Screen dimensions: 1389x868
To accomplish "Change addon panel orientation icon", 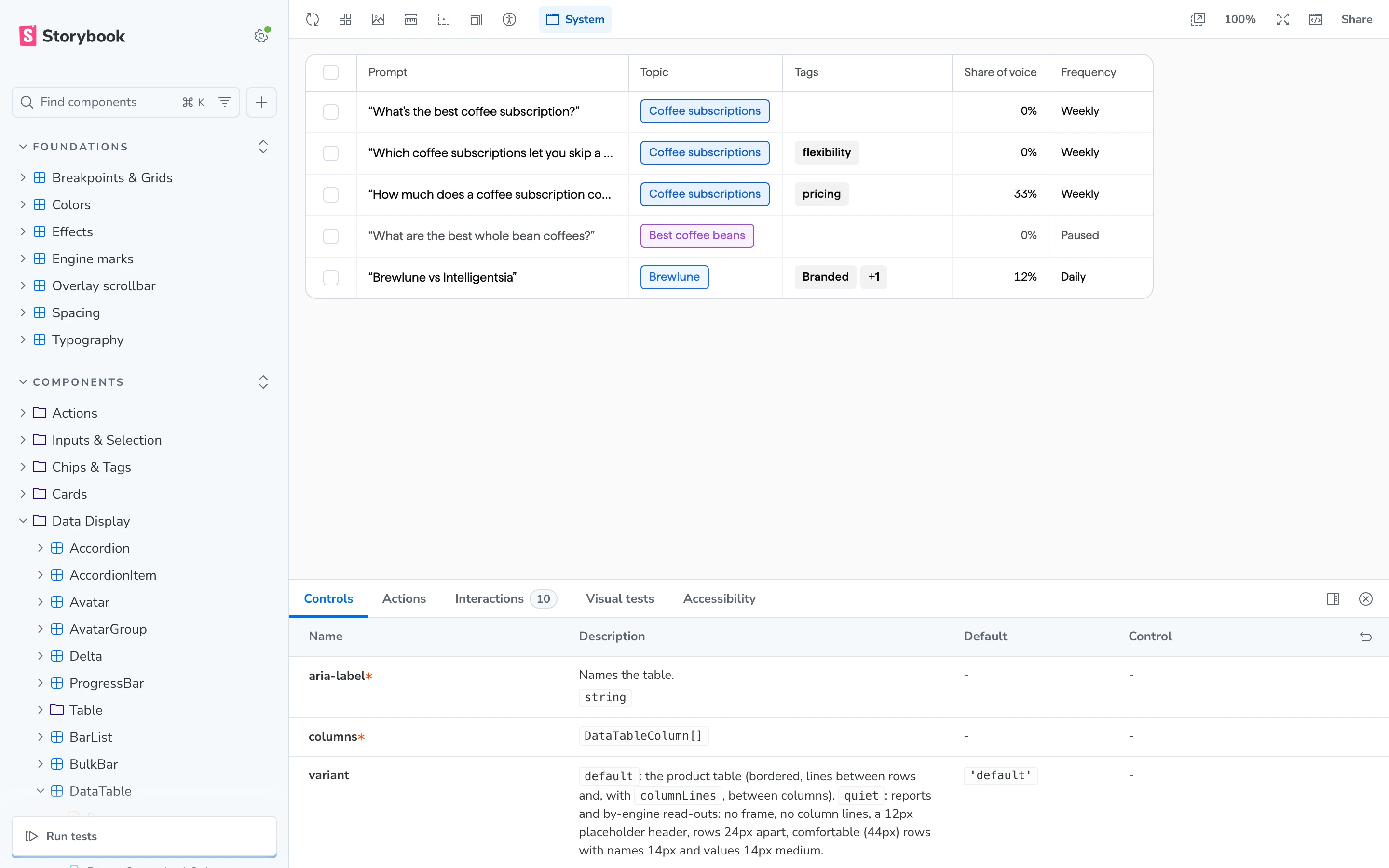I will tap(1333, 599).
